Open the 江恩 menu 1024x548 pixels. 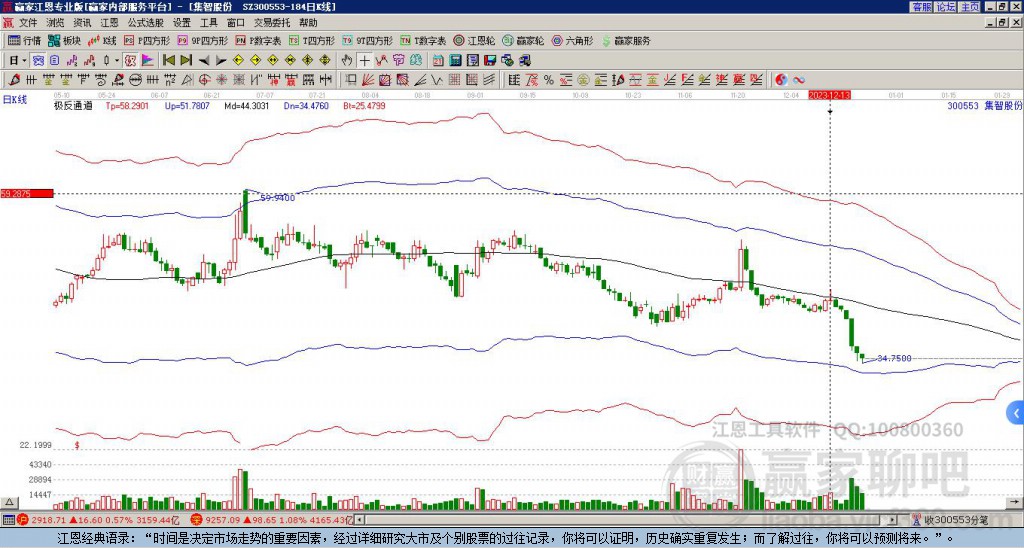click(x=110, y=23)
